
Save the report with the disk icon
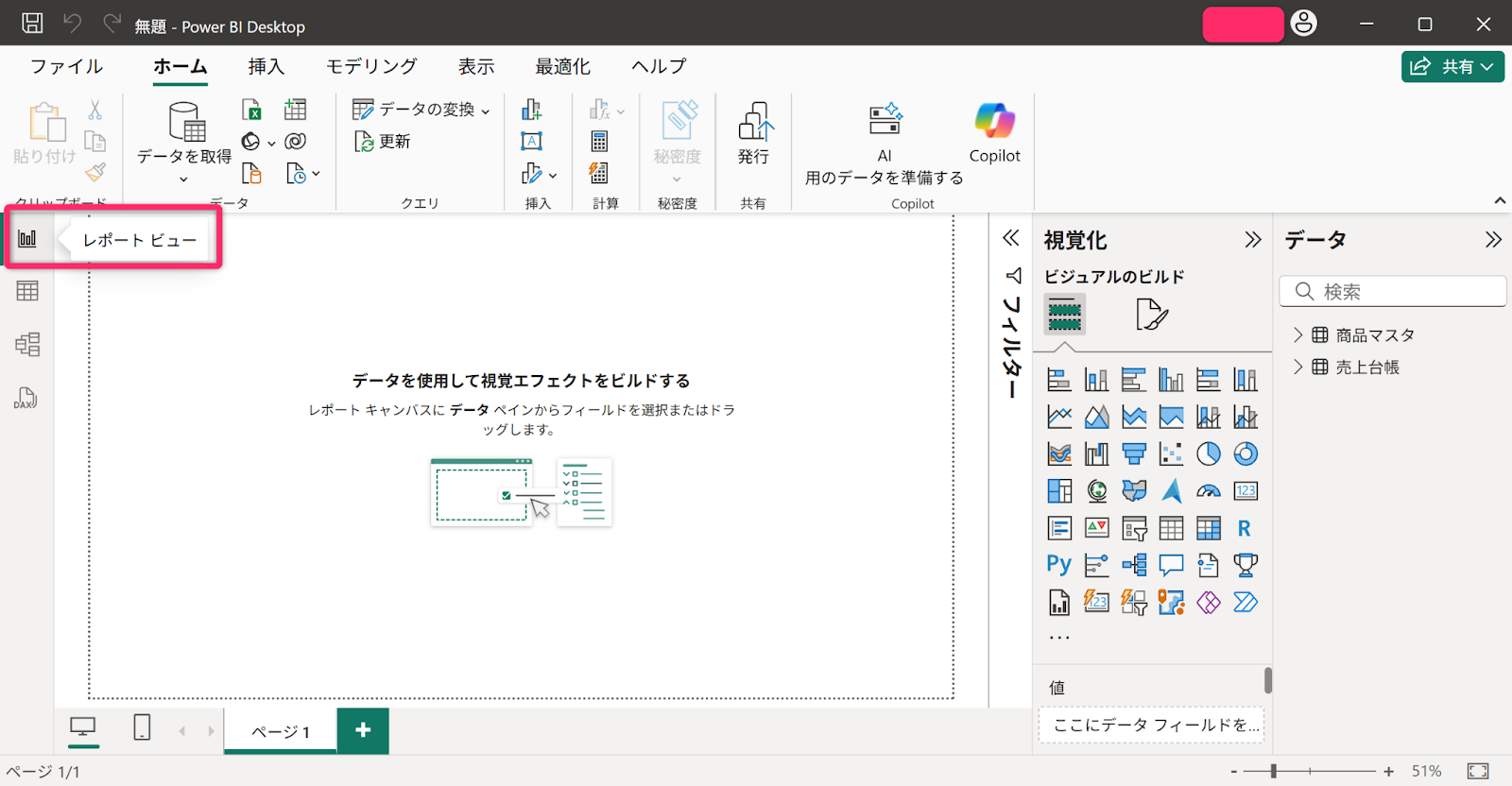32,24
